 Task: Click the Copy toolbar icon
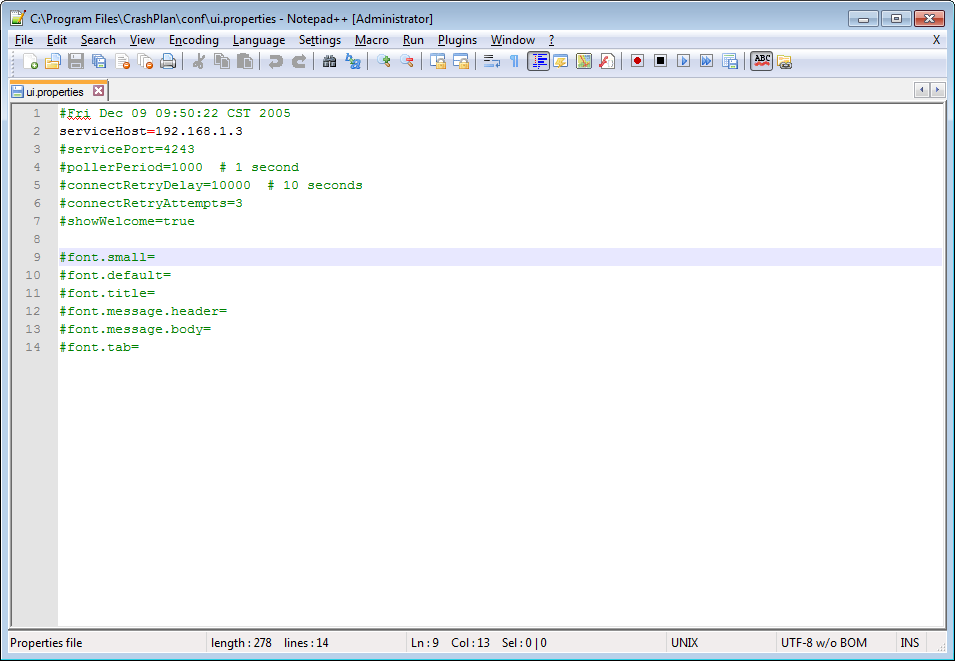[222, 62]
